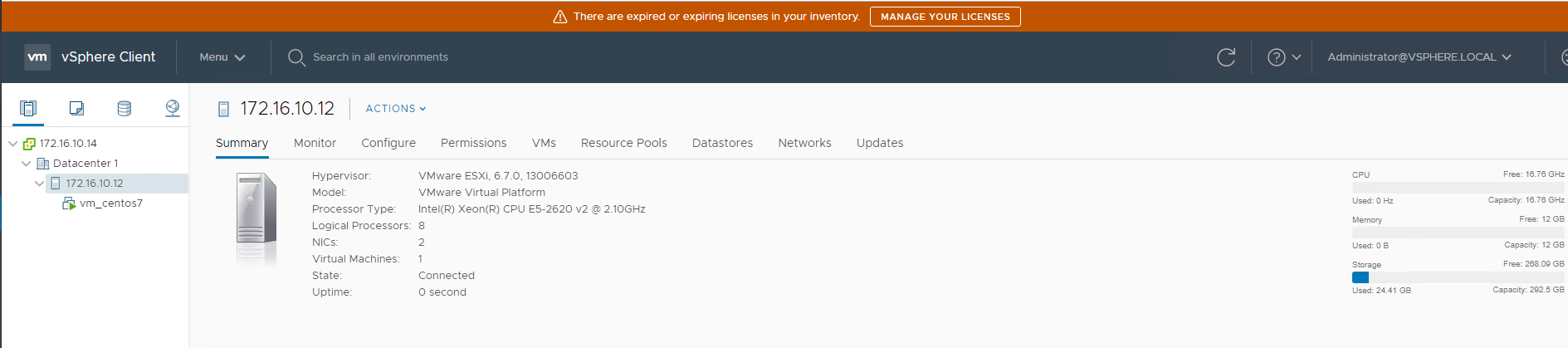Click the refresh icon in header
1568x348 pixels.
pos(1226,57)
